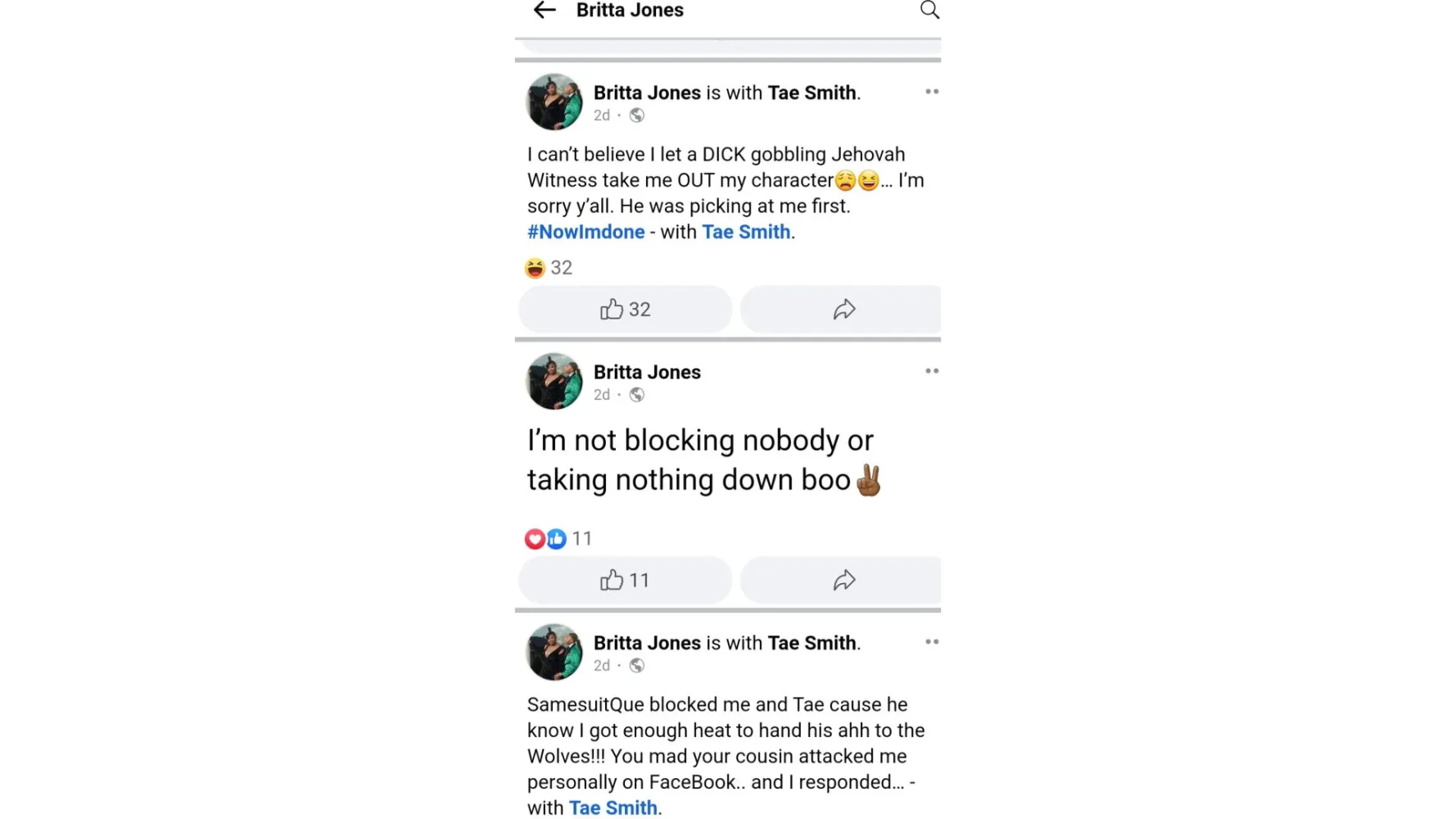1456x819 pixels.
Task: View laughing reactions on first post
Action: coord(549,268)
